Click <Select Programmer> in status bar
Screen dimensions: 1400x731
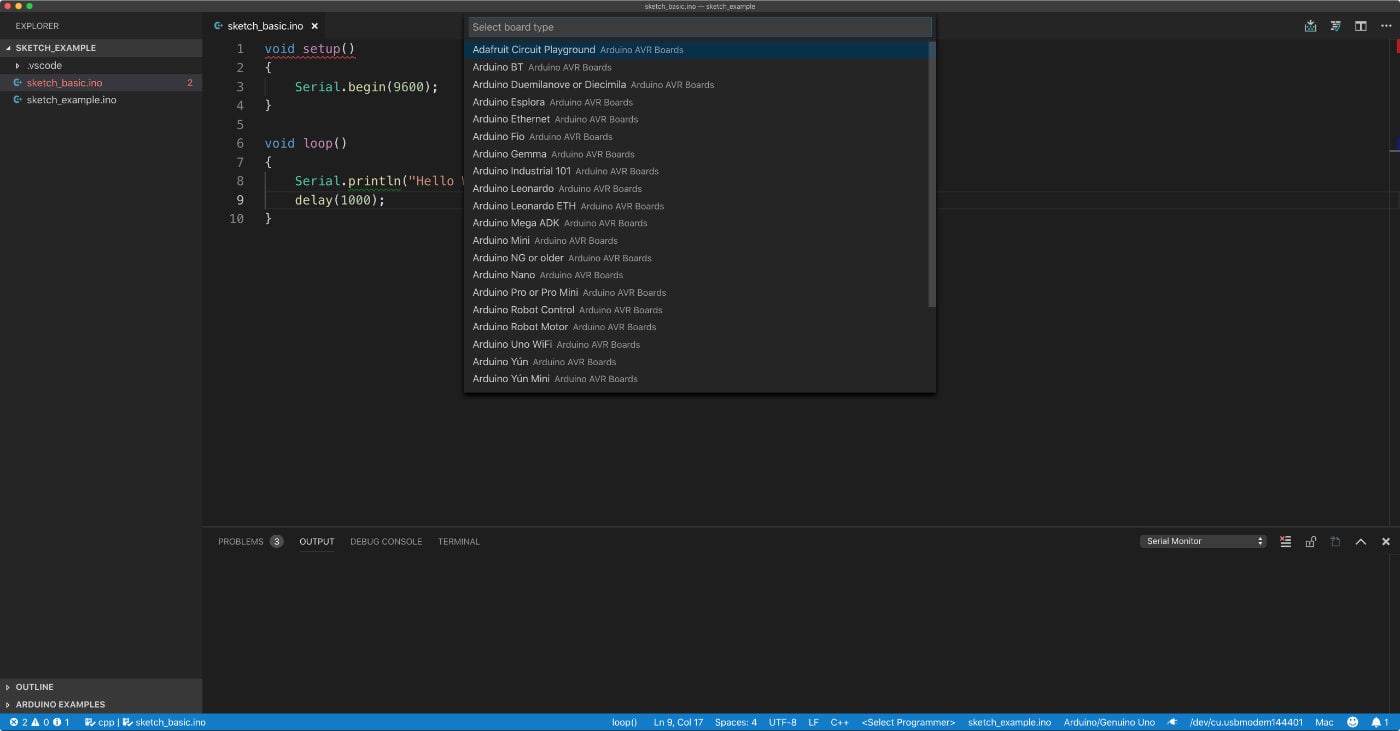point(908,722)
